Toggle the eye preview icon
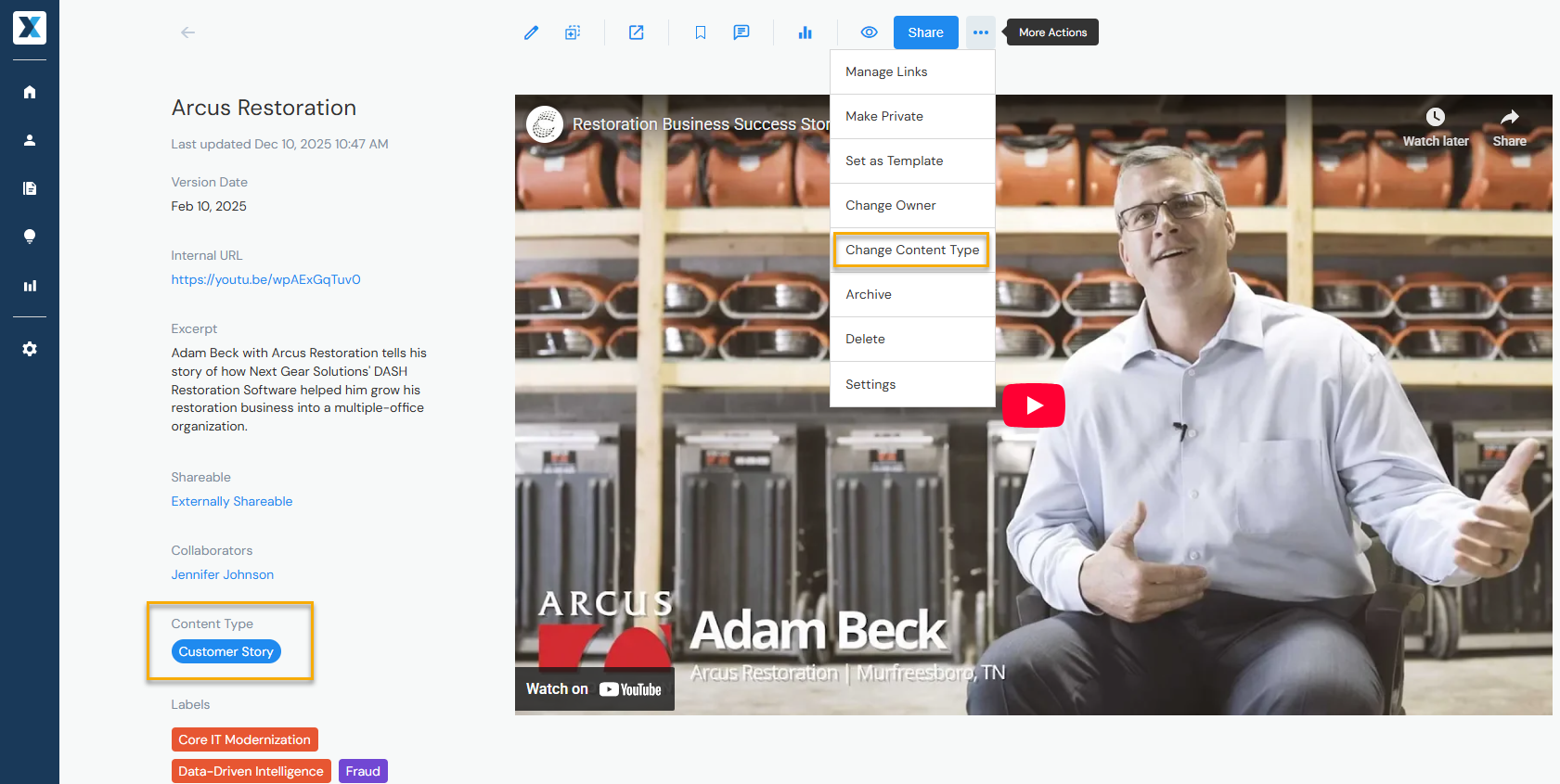Image resolution: width=1560 pixels, height=784 pixels. [x=869, y=32]
